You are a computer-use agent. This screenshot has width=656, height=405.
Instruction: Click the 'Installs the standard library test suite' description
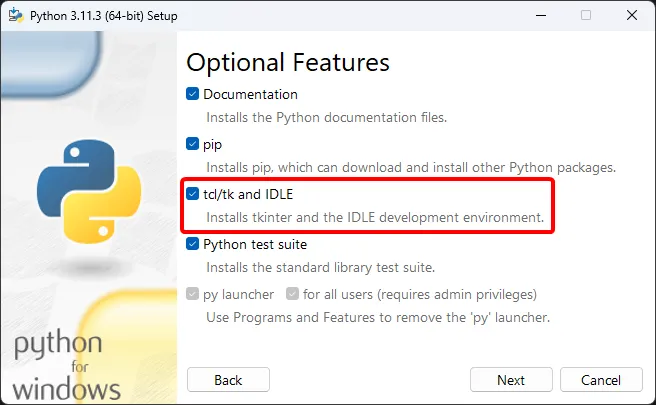(x=320, y=267)
